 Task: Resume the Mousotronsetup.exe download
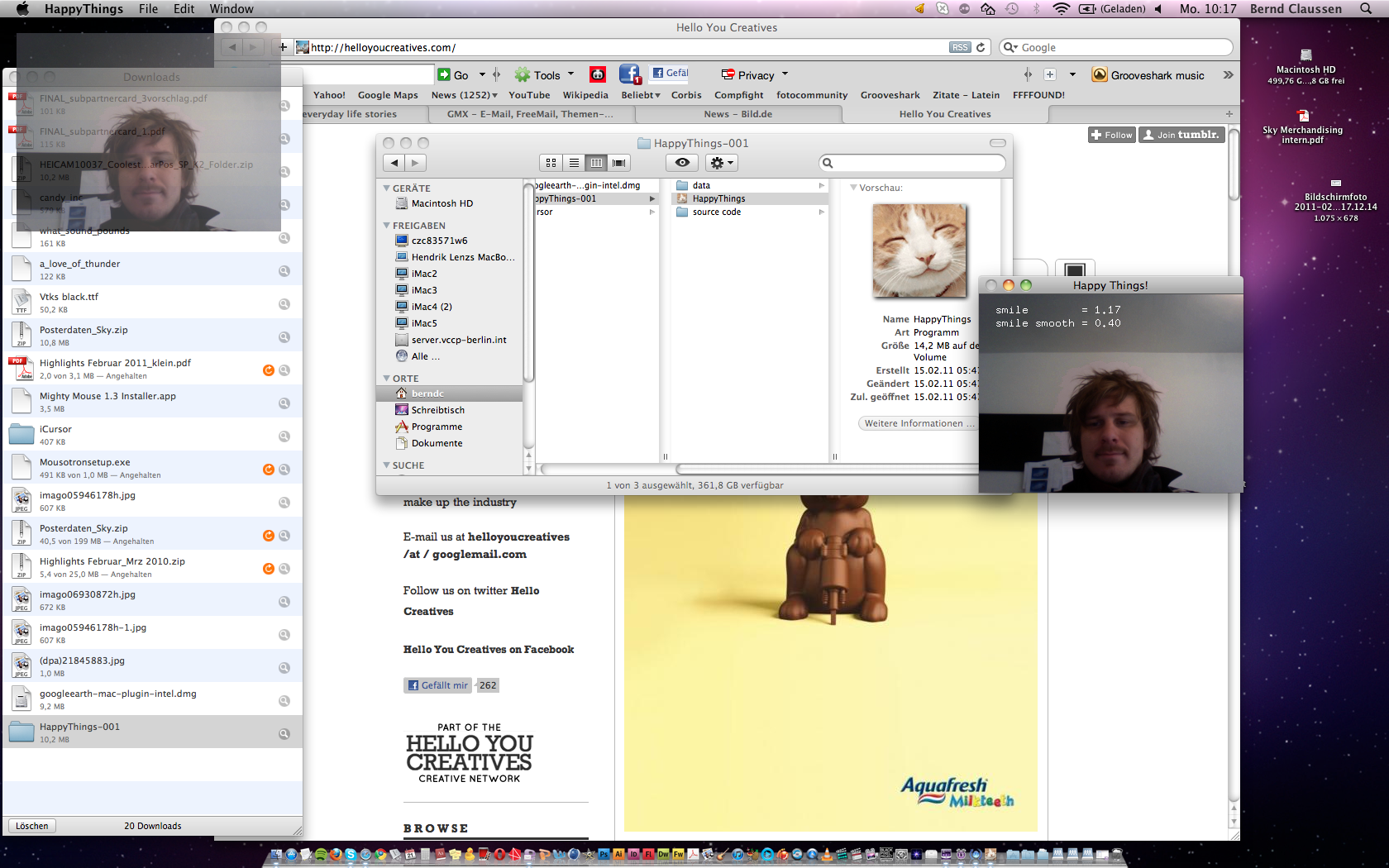tap(268, 470)
